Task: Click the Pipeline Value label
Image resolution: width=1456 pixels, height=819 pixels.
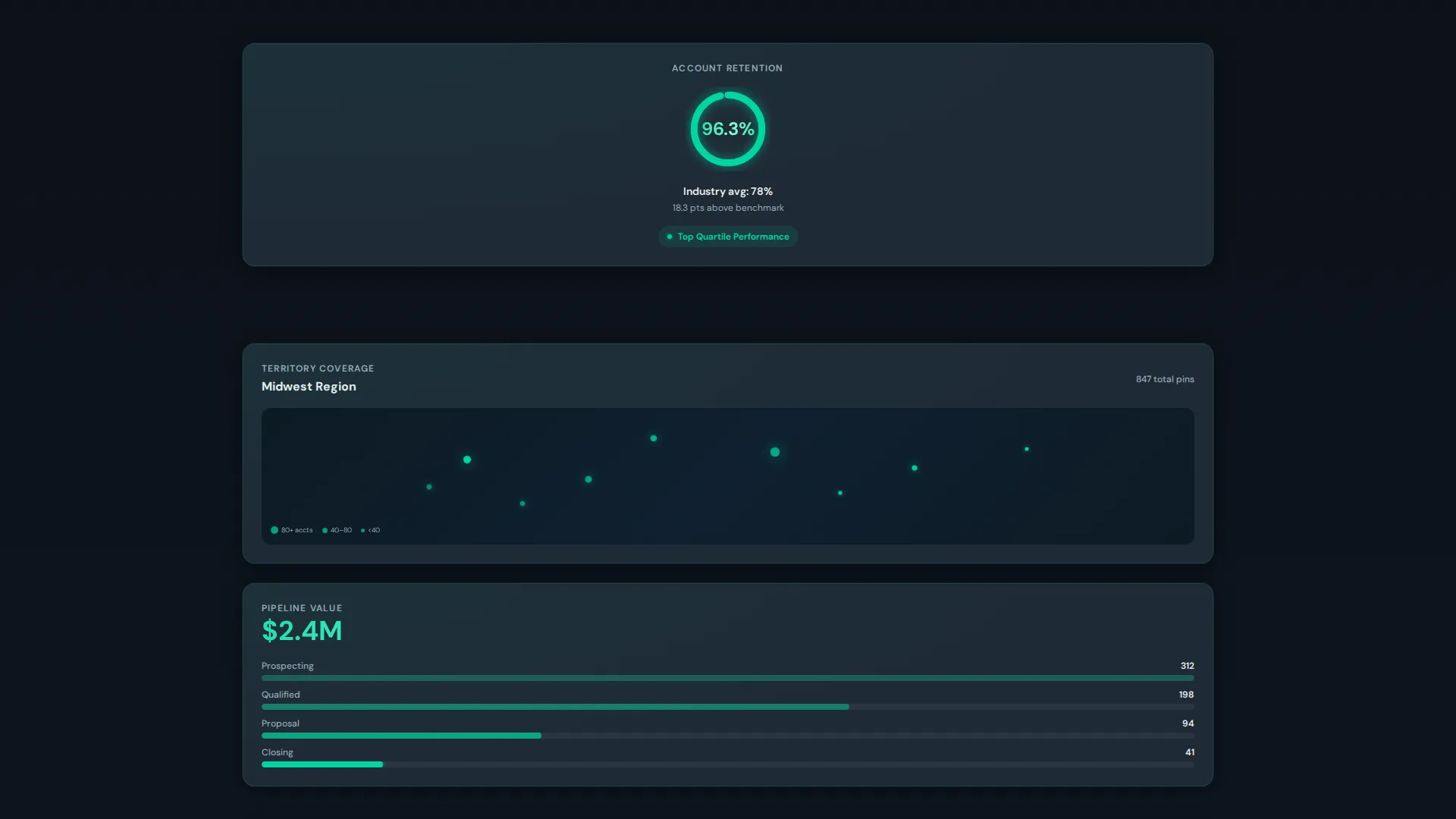Action: [x=302, y=608]
